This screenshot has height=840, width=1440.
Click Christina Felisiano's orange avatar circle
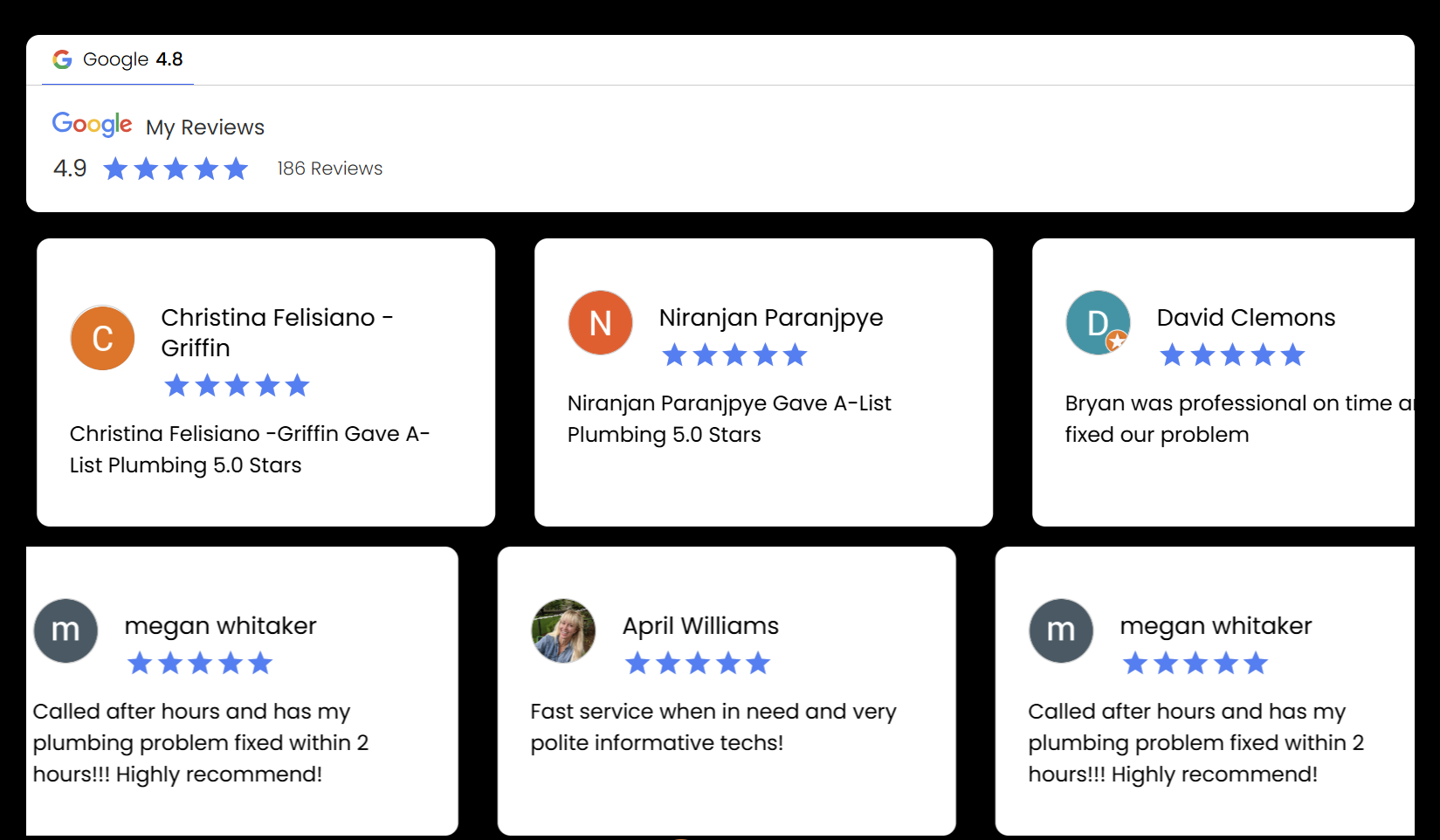coord(102,338)
